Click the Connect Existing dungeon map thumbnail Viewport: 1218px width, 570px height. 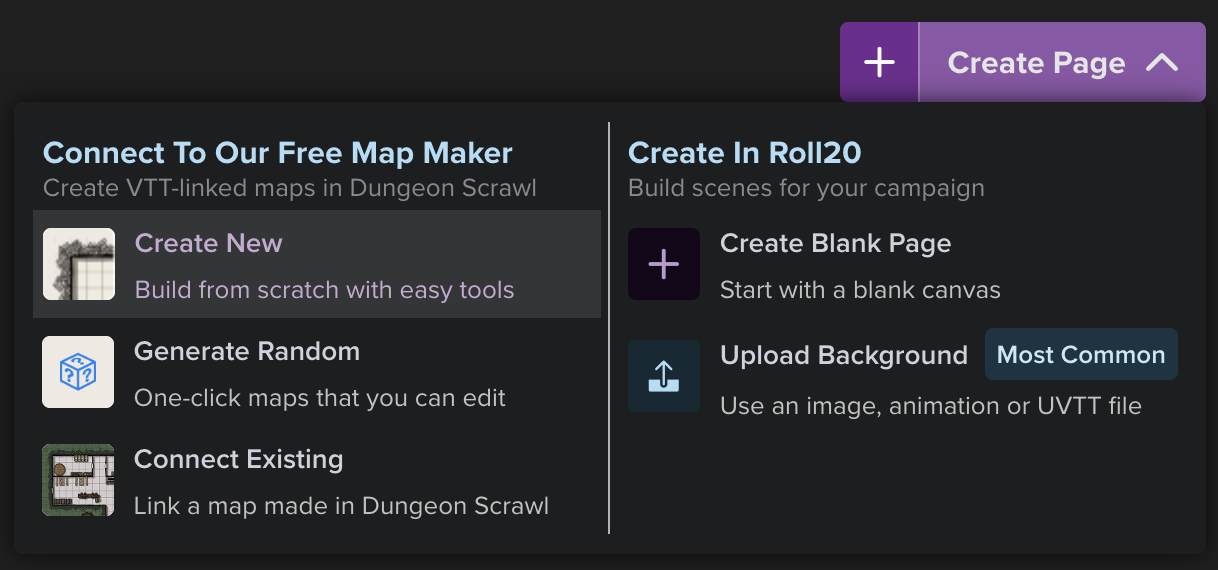(78, 480)
